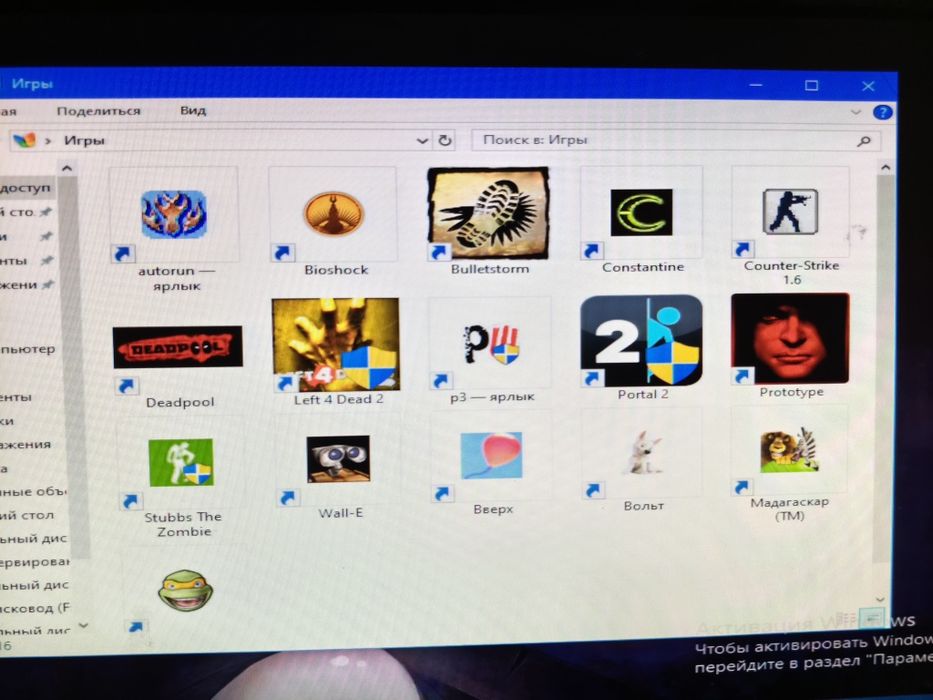Screen dimensions: 933x700
Task: Launch the Counter-Strike 1.6 soldier icon
Action: click(x=790, y=211)
